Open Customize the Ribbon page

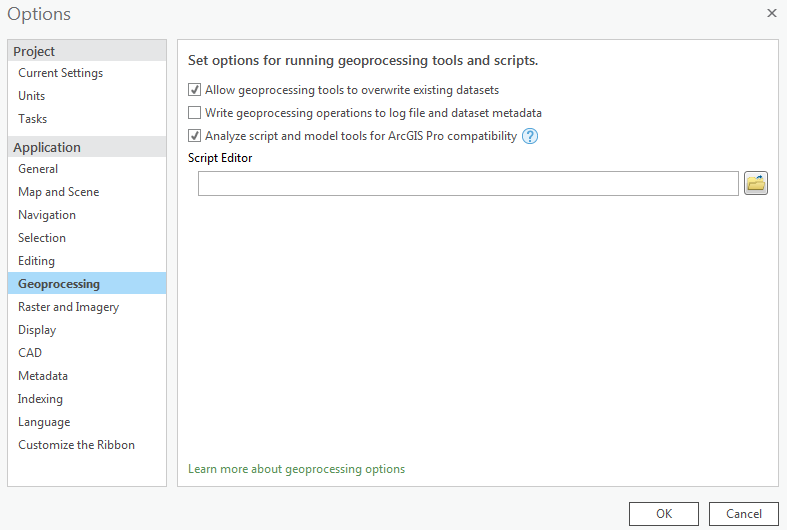click(76, 445)
